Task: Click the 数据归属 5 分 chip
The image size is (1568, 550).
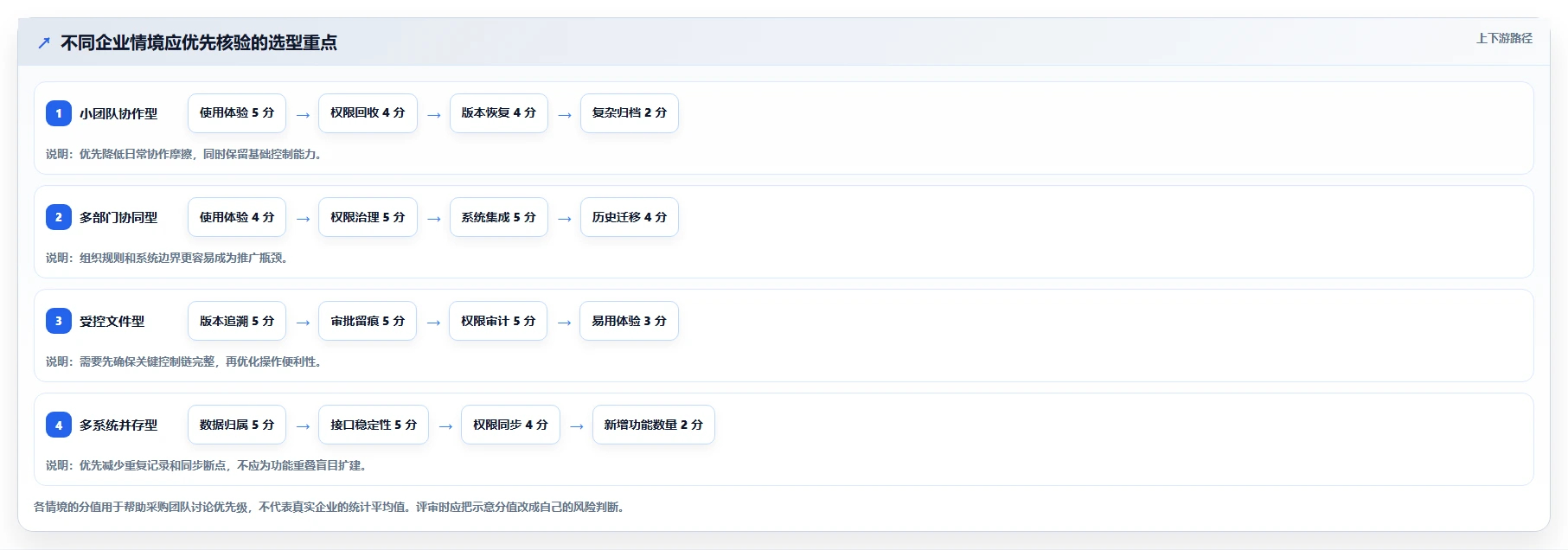Action: click(x=237, y=425)
